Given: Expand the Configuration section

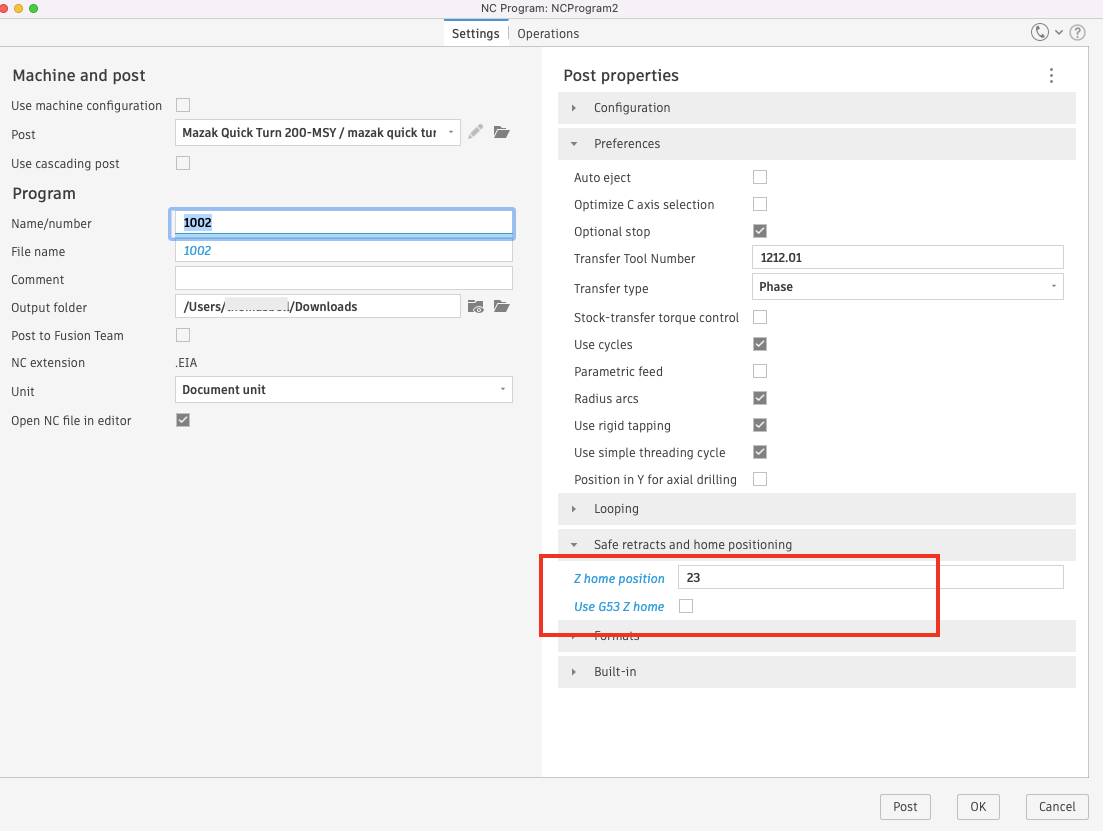Looking at the screenshot, I should (x=574, y=108).
